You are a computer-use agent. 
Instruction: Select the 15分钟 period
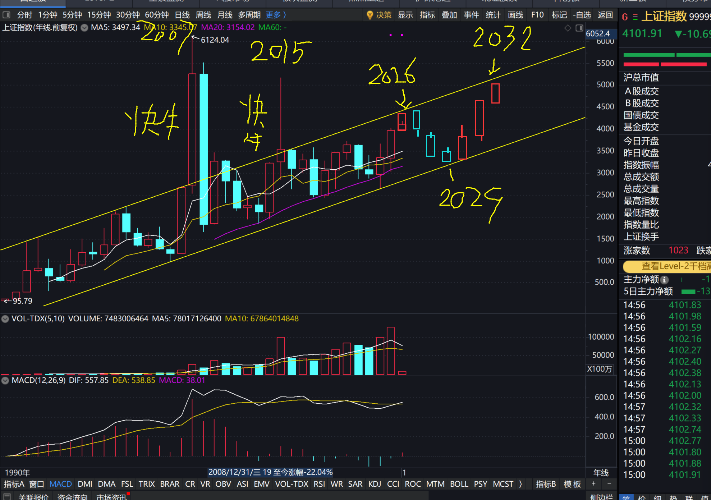coord(99,15)
